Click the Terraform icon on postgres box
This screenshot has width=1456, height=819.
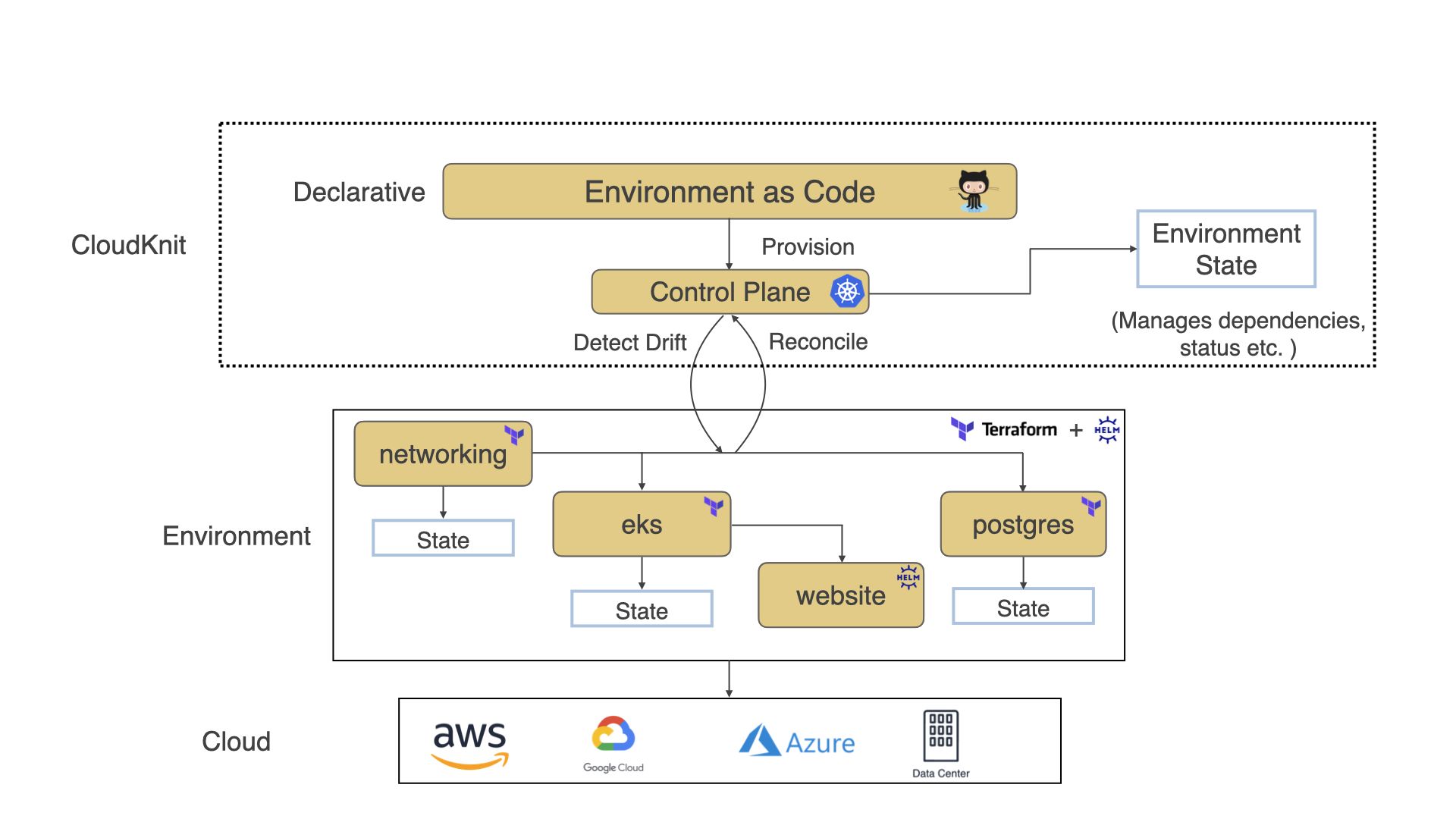coord(1091,506)
